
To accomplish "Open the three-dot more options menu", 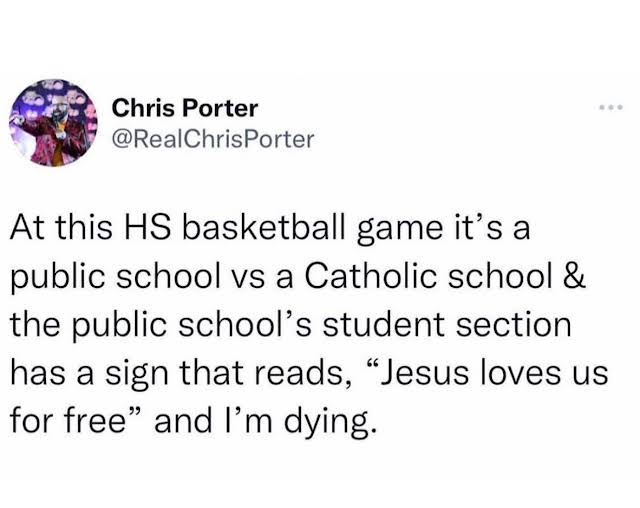I will (611, 108).
